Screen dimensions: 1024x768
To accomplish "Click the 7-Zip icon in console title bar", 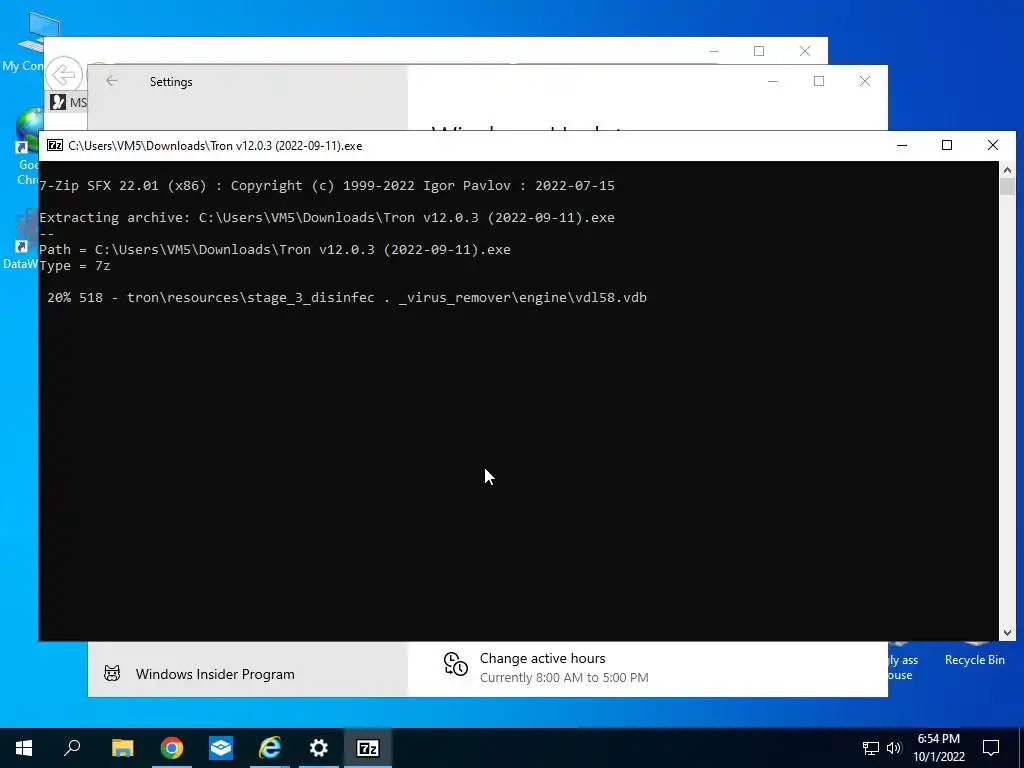I will (x=55, y=145).
